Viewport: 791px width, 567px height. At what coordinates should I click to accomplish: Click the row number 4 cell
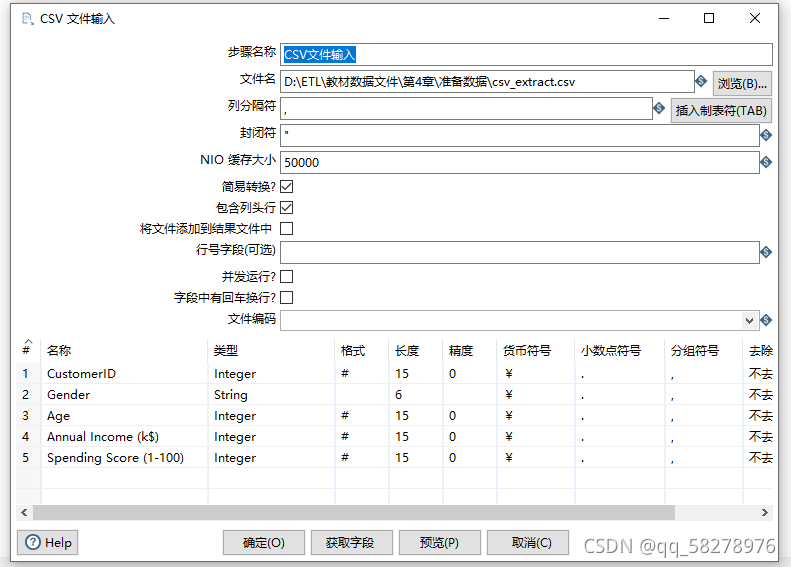click(28, 437)
